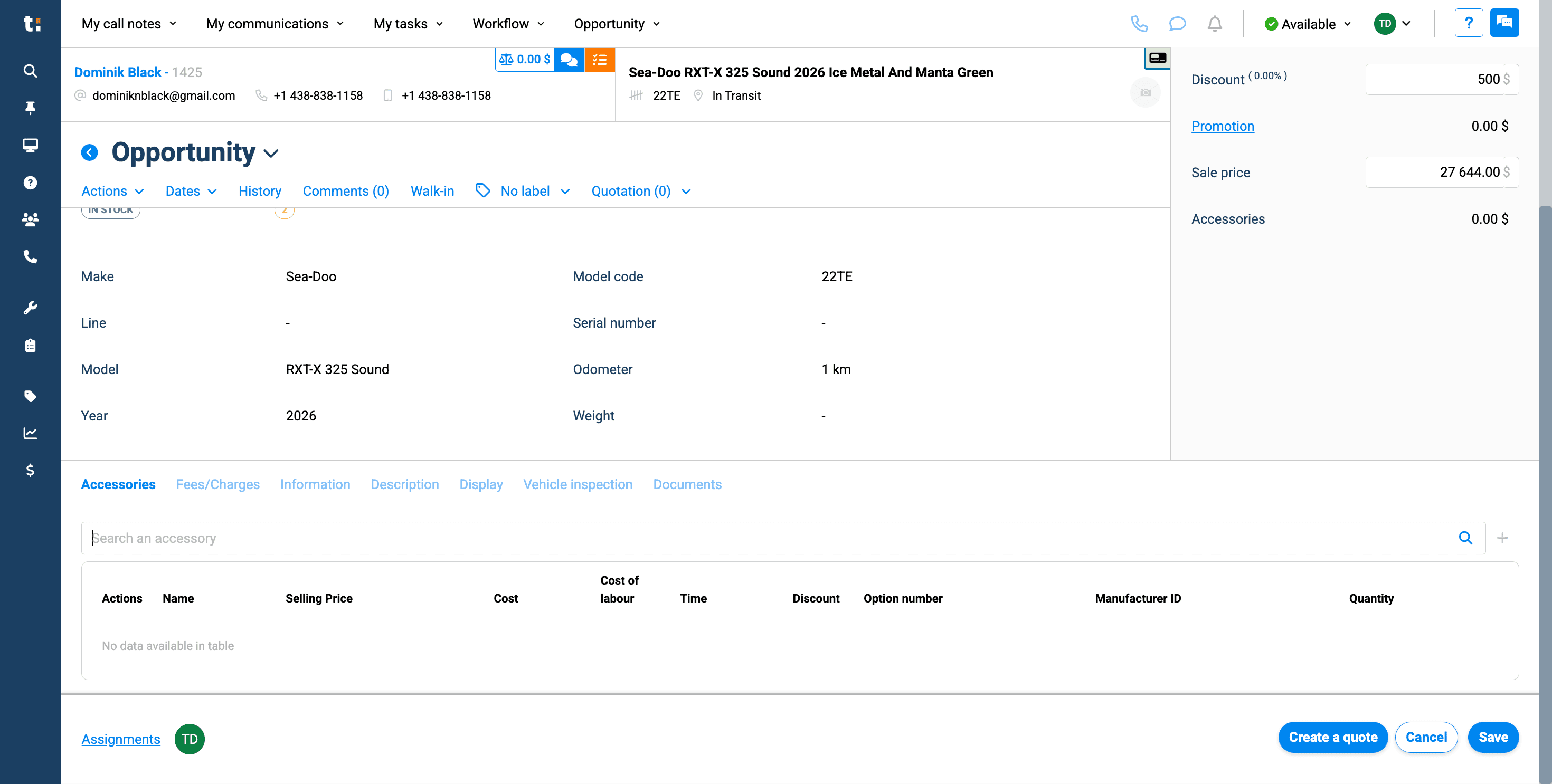Click the pin icon in the sidebar
Image resolution: width=1552 pixels, height=784 pixels.
pos(30,108)
